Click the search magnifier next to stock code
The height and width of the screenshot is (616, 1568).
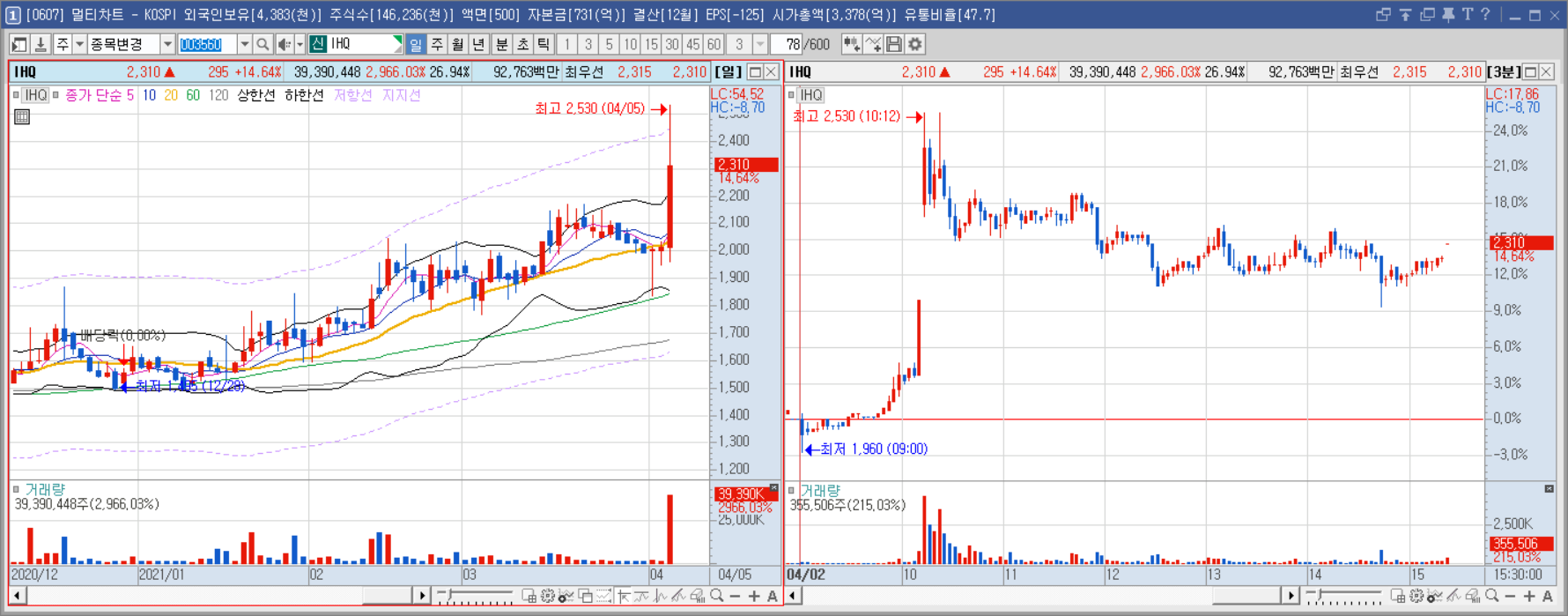pos(263,44)
